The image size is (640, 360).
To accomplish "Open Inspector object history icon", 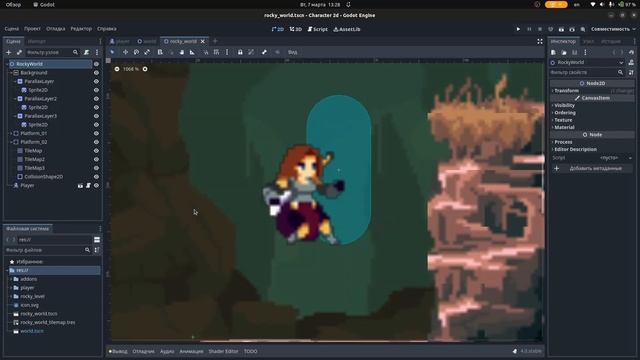I will pyautogui.click(x=631, y=52).
